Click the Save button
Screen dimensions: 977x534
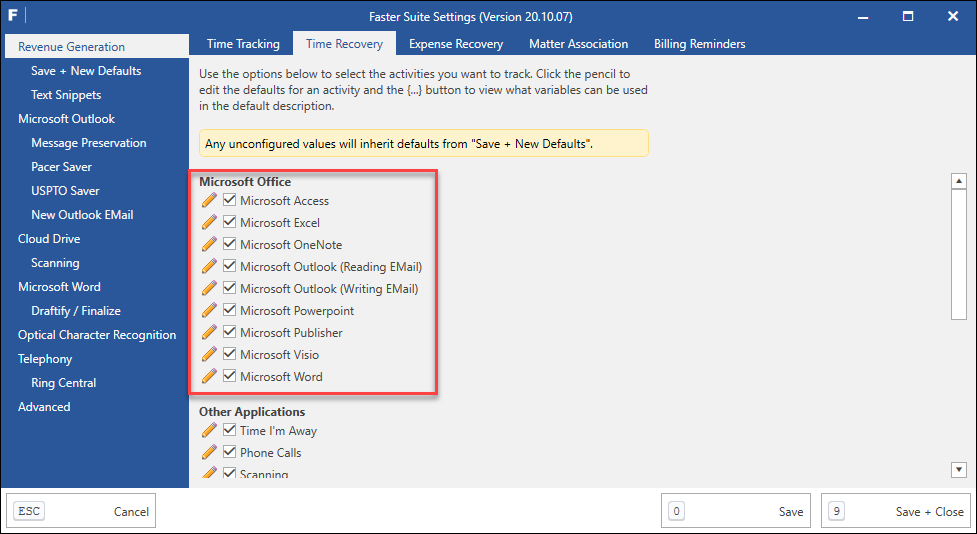(x=736, y=511)
